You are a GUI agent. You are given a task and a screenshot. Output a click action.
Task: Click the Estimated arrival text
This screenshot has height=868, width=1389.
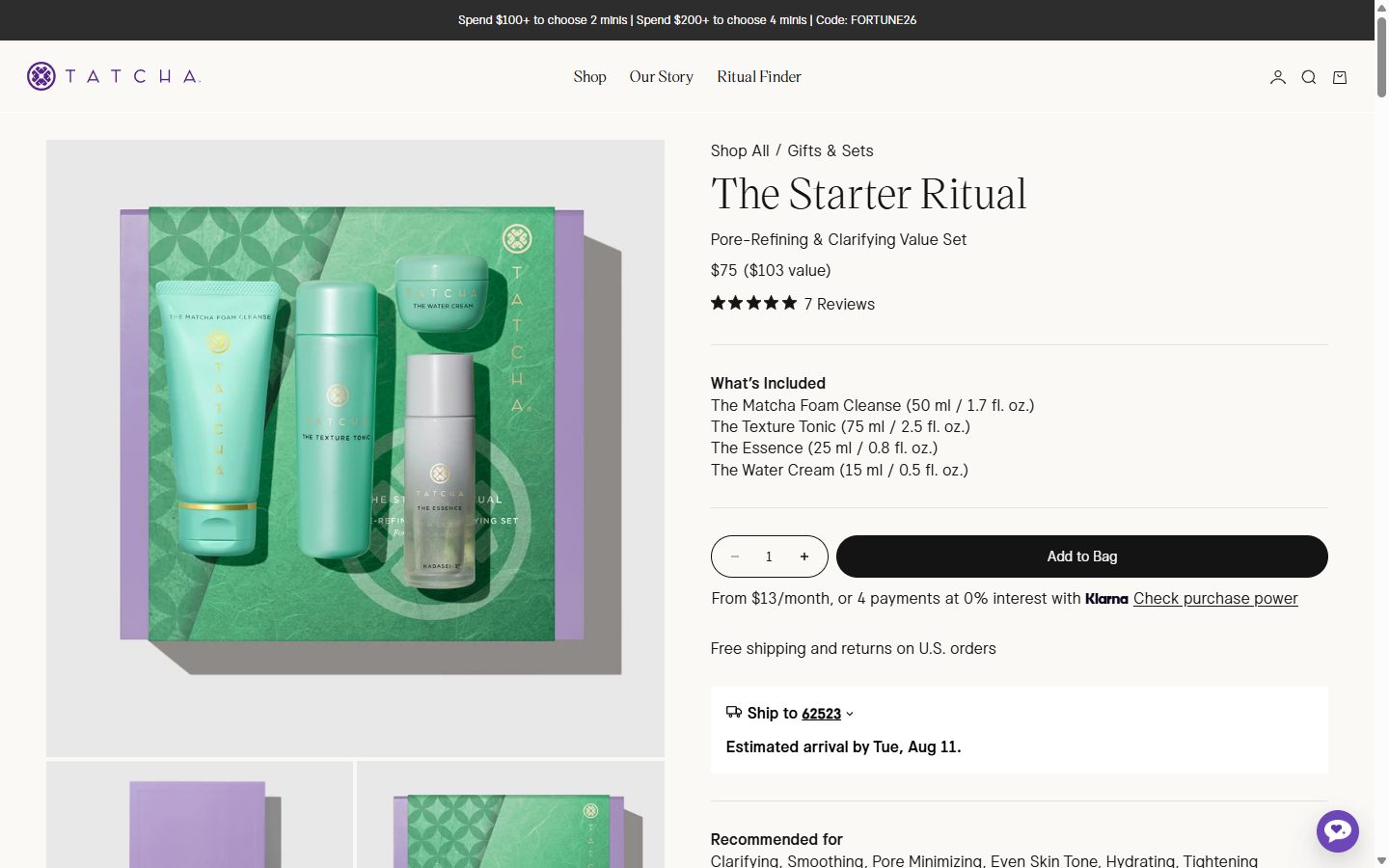click(843, 746)
